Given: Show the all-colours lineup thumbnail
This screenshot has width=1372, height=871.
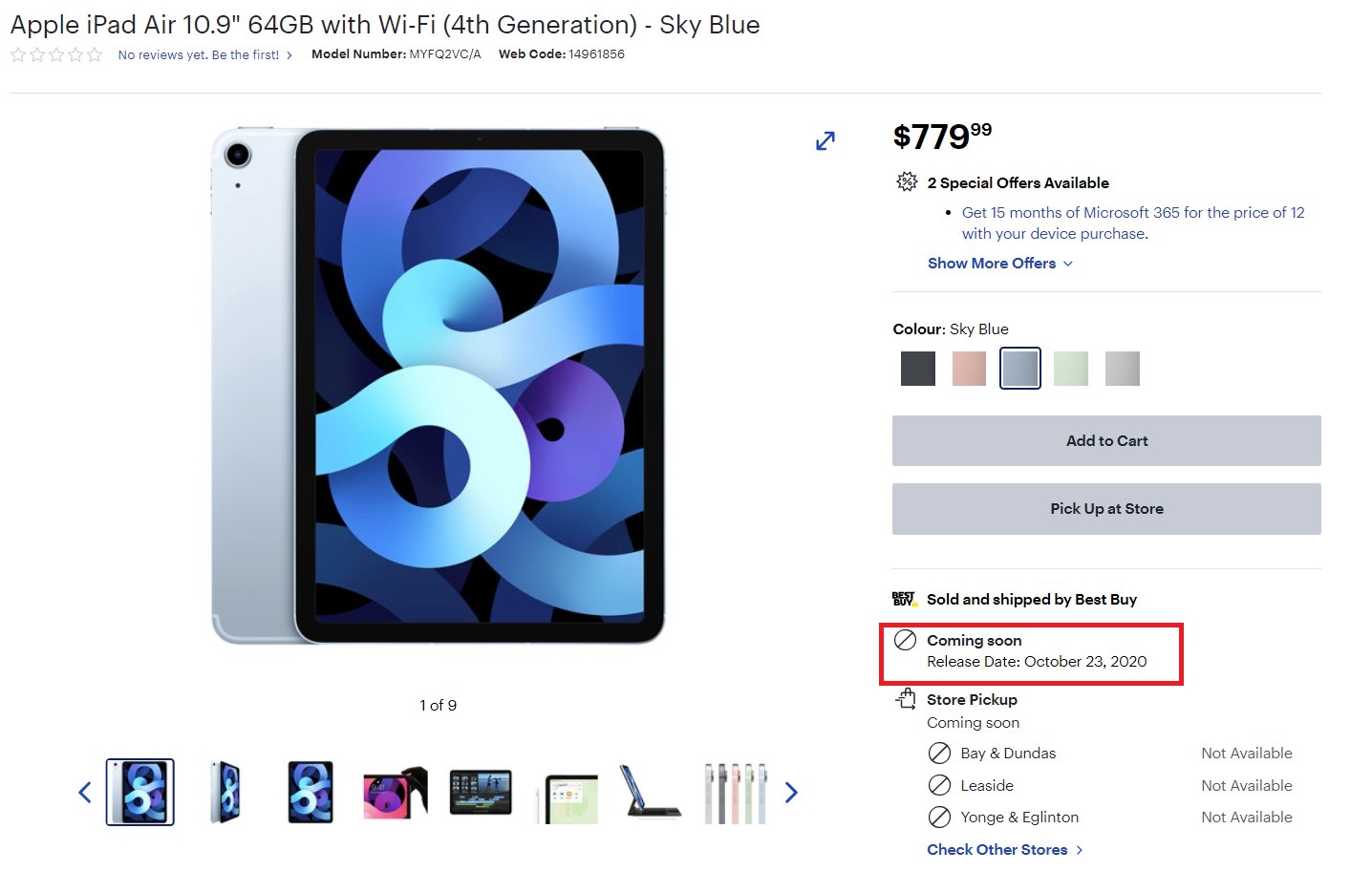Looking at the screenshot, I should coord(735,792).
